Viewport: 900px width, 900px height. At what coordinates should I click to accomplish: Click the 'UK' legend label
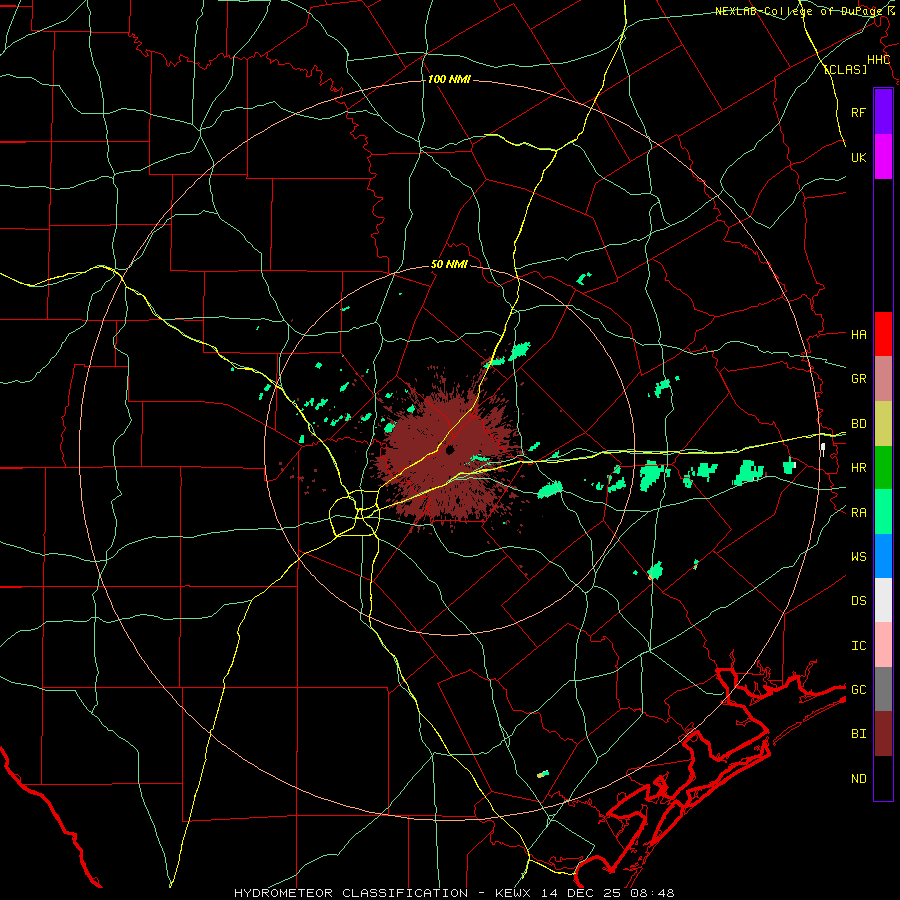point(858,157)
